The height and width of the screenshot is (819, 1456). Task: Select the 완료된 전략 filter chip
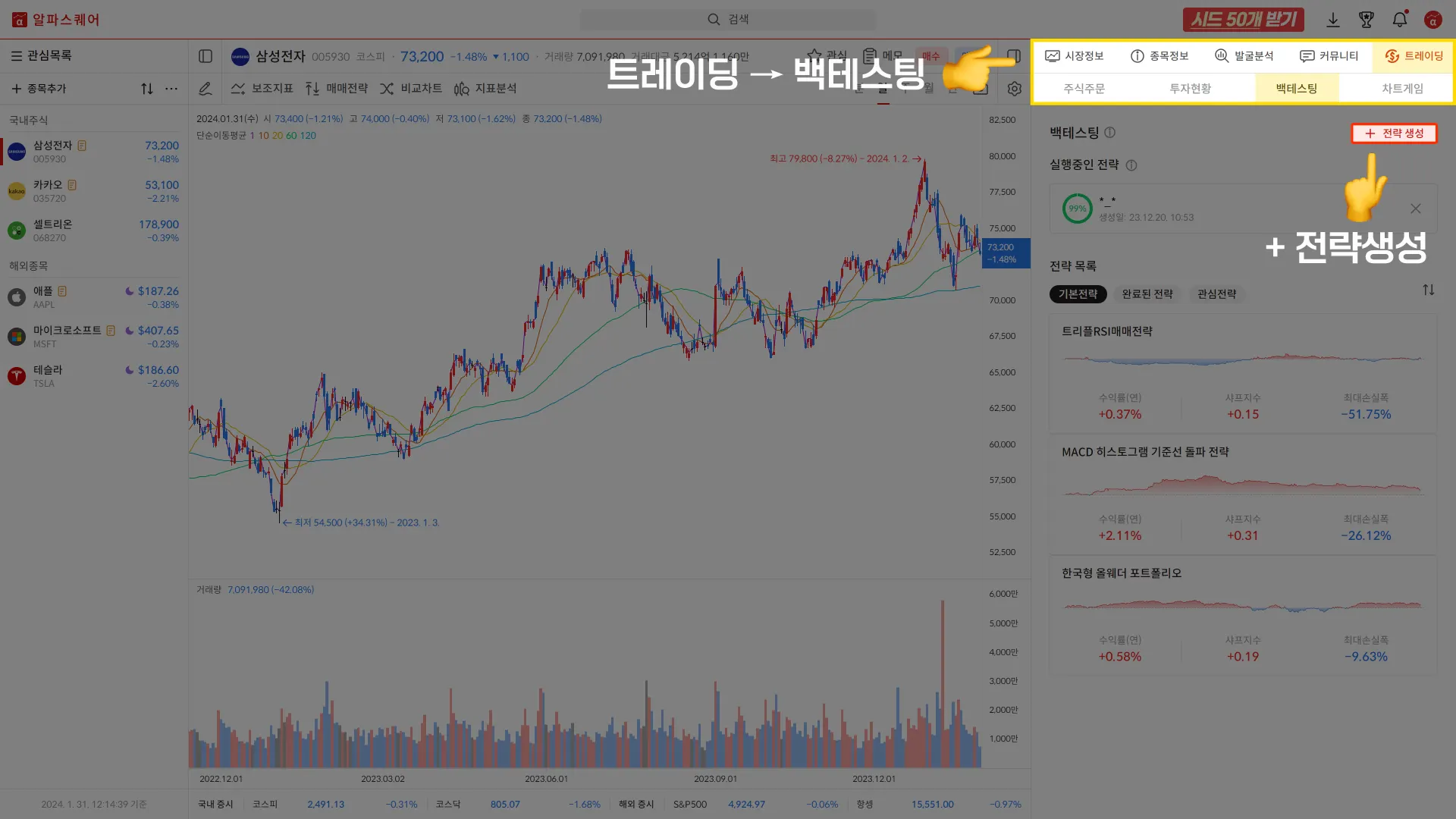(1147, 294)
